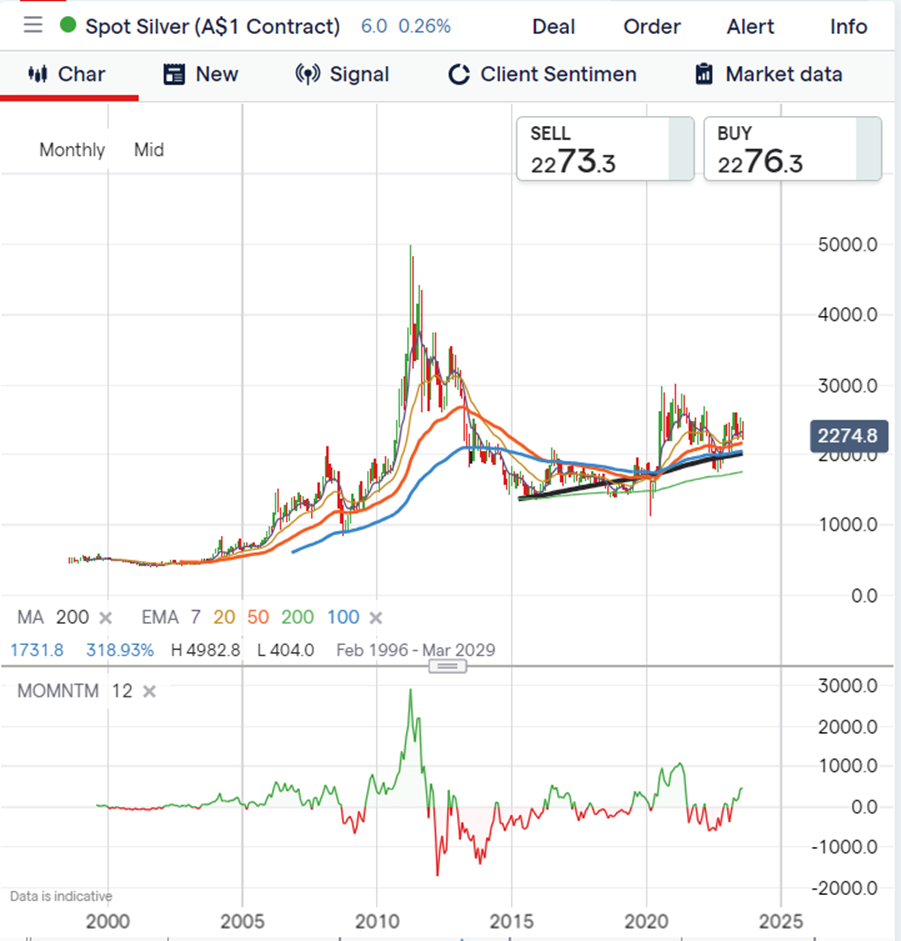Click the MOMNTM 12 indicator label
This screenshot has height=941, width=901.
pos(74,691)
